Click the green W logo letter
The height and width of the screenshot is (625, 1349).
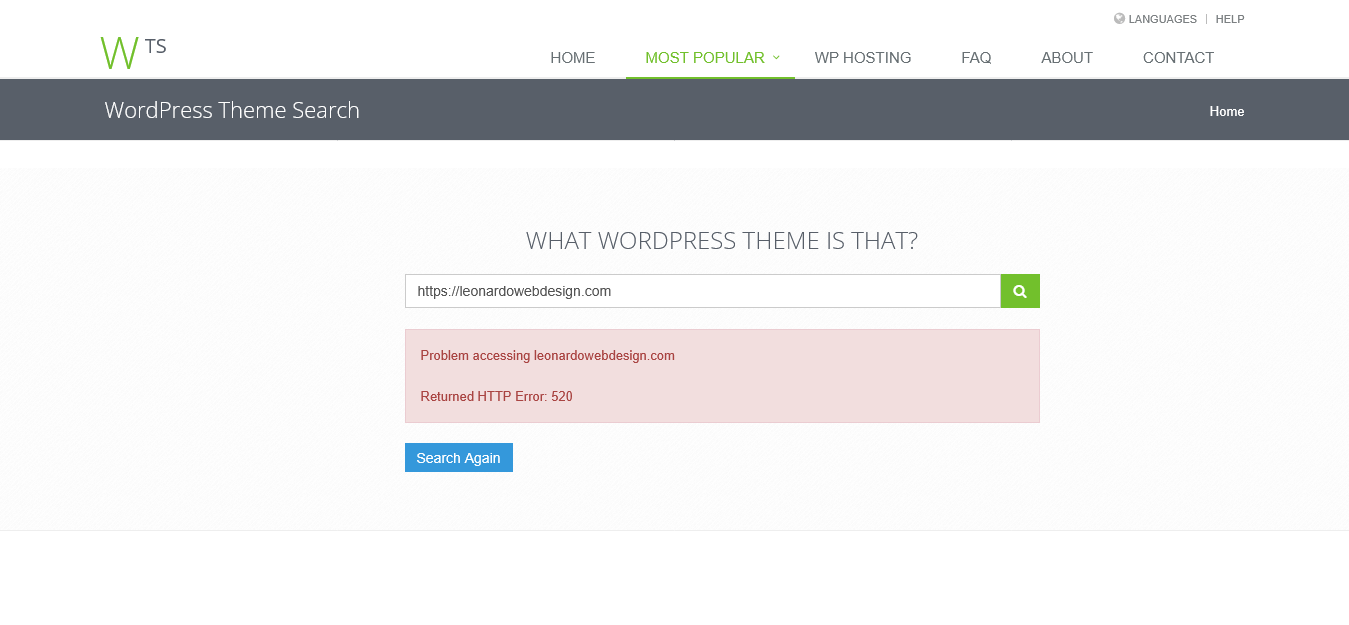119,53
